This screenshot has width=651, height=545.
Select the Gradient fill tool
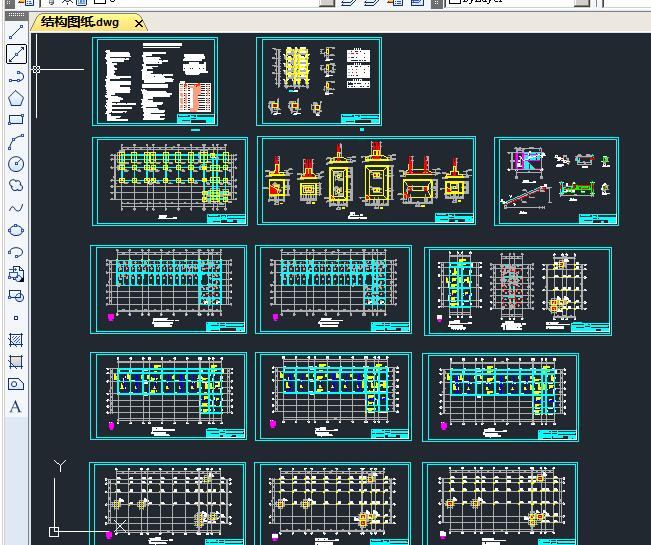(16, 362)
